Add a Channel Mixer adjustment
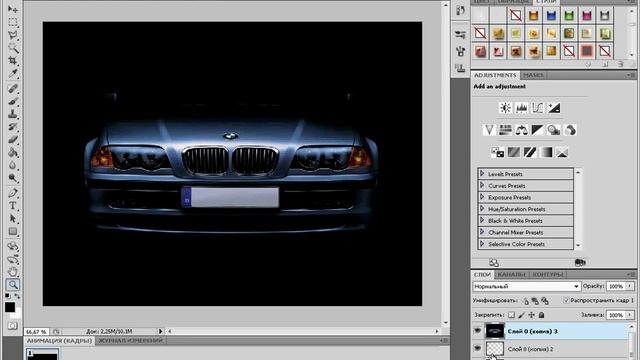Image resolution: width=640 pixels, height=360 pixels. (x=570, y=130)
